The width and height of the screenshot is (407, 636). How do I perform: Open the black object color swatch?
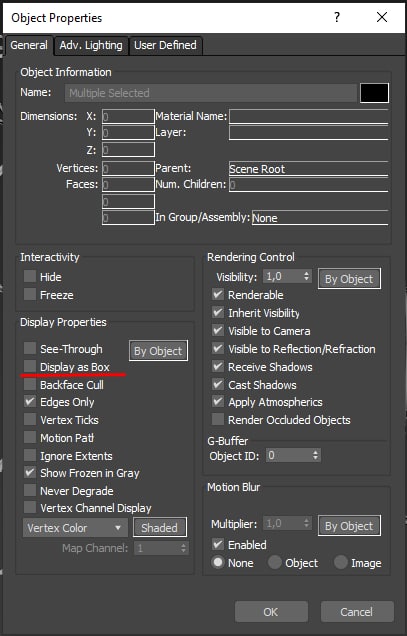tap(374, 93)
